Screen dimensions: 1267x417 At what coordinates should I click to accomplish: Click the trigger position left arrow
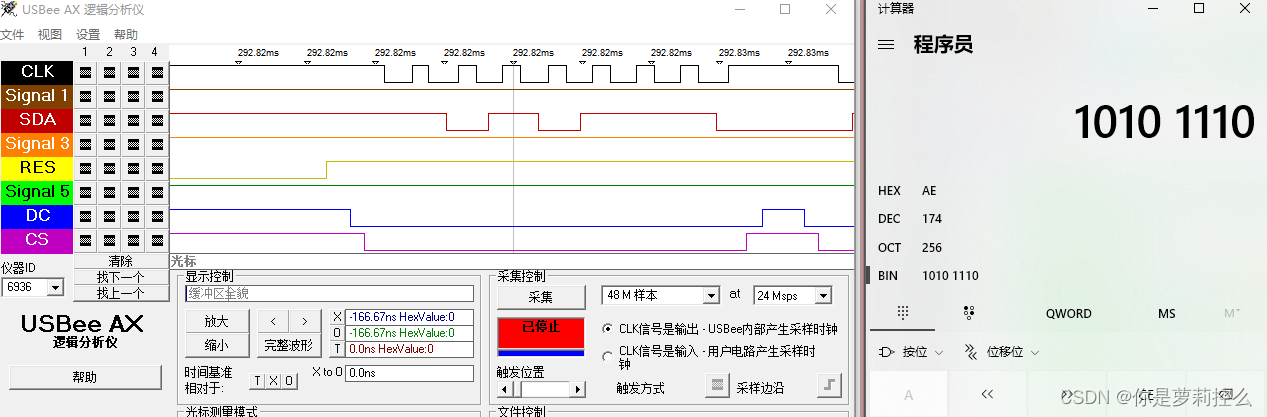pos(503,388)
